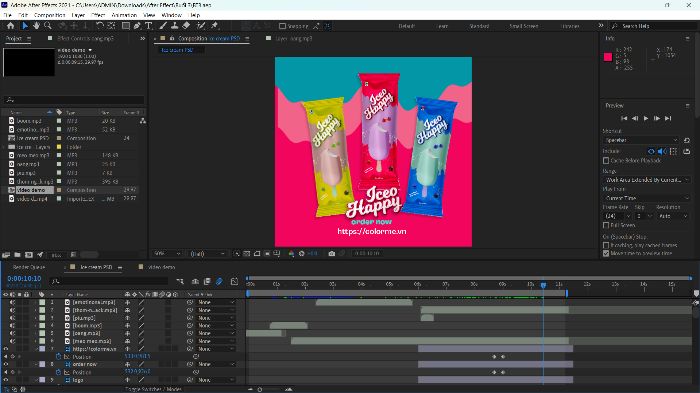The height and width of the screenshot is (393, 700).
Task: Select the Hand tool
Action: tap(36, 26)
